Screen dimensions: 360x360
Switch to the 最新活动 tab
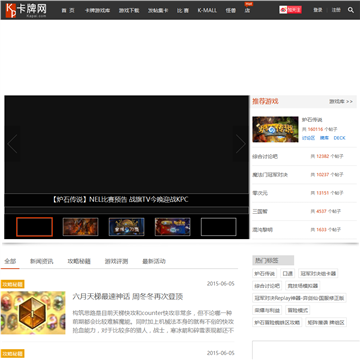pos(154,261)
